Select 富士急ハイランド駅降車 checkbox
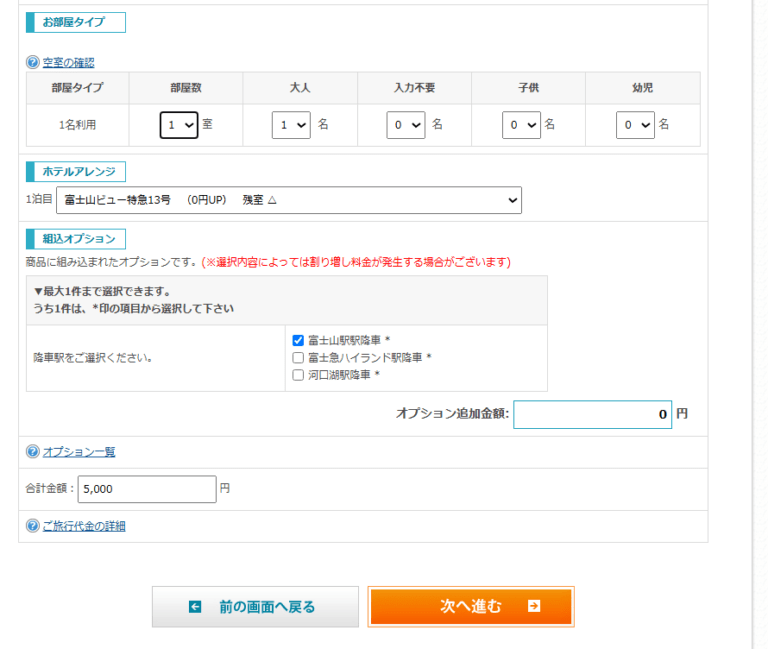Screen dimensions: 768x649 298,357
